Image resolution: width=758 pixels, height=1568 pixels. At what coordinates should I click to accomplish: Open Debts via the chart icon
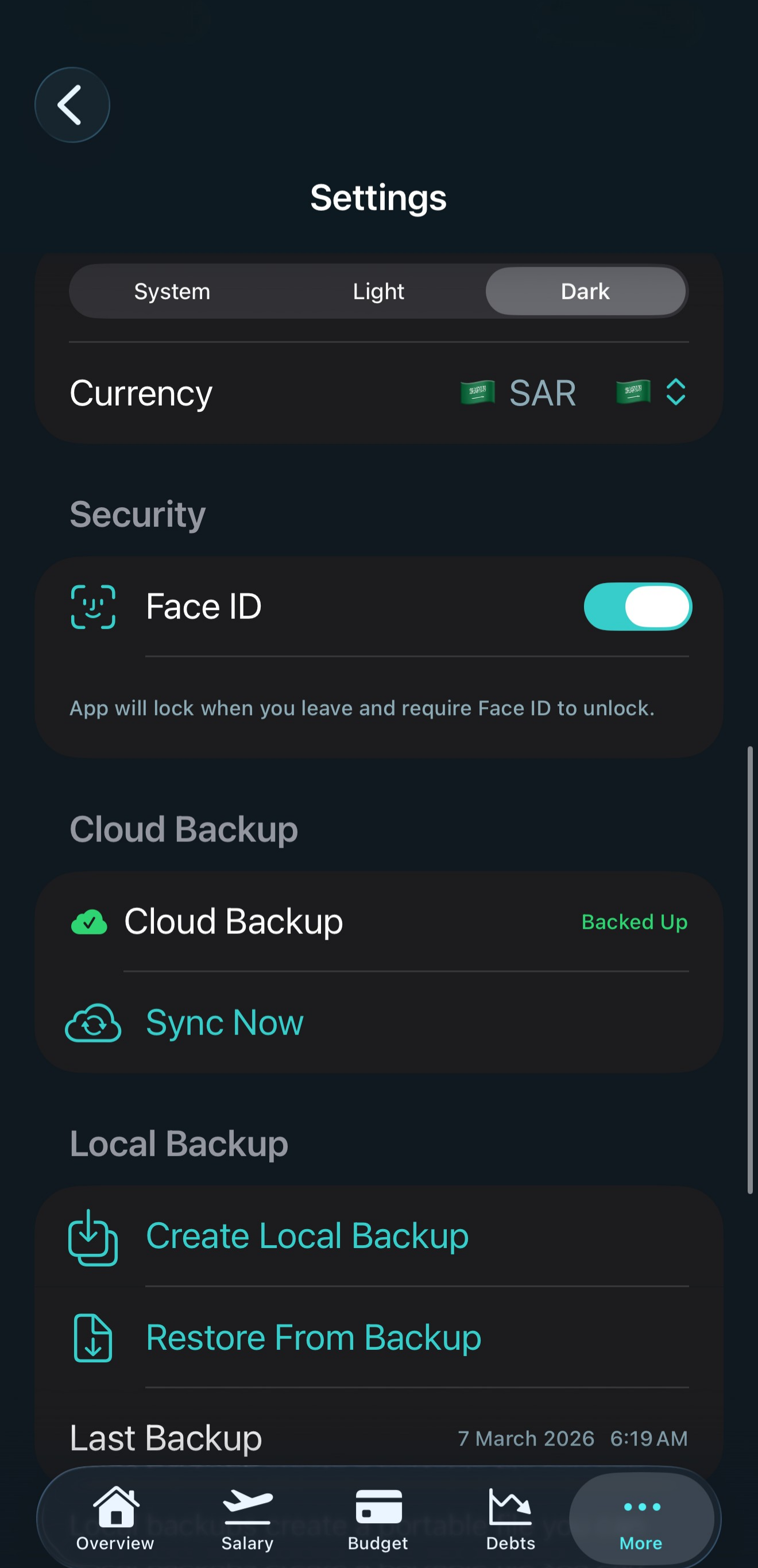pos(511,1508)
